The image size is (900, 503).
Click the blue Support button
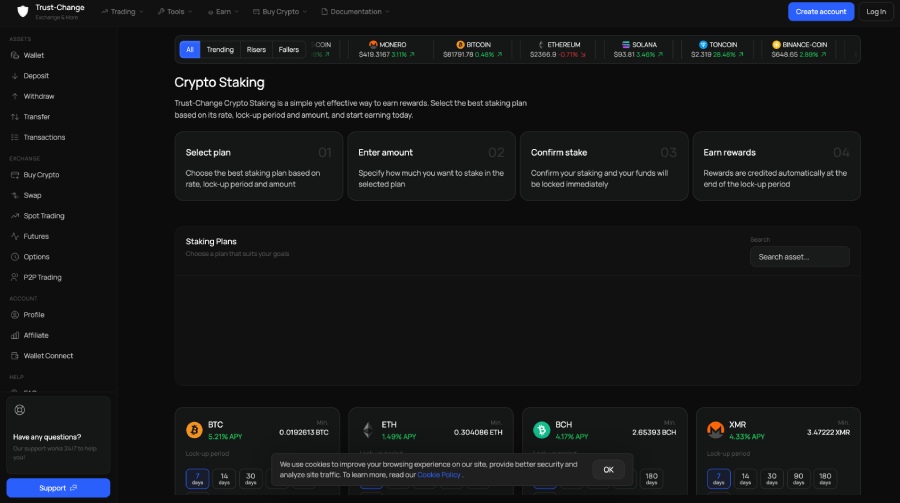(x=58, y=488)
